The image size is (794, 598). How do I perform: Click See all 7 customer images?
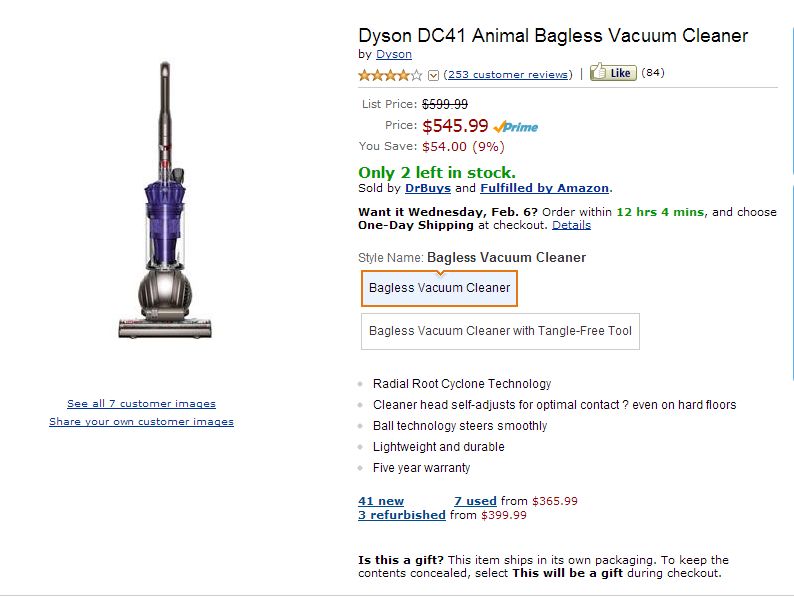(x=141, y=404)
